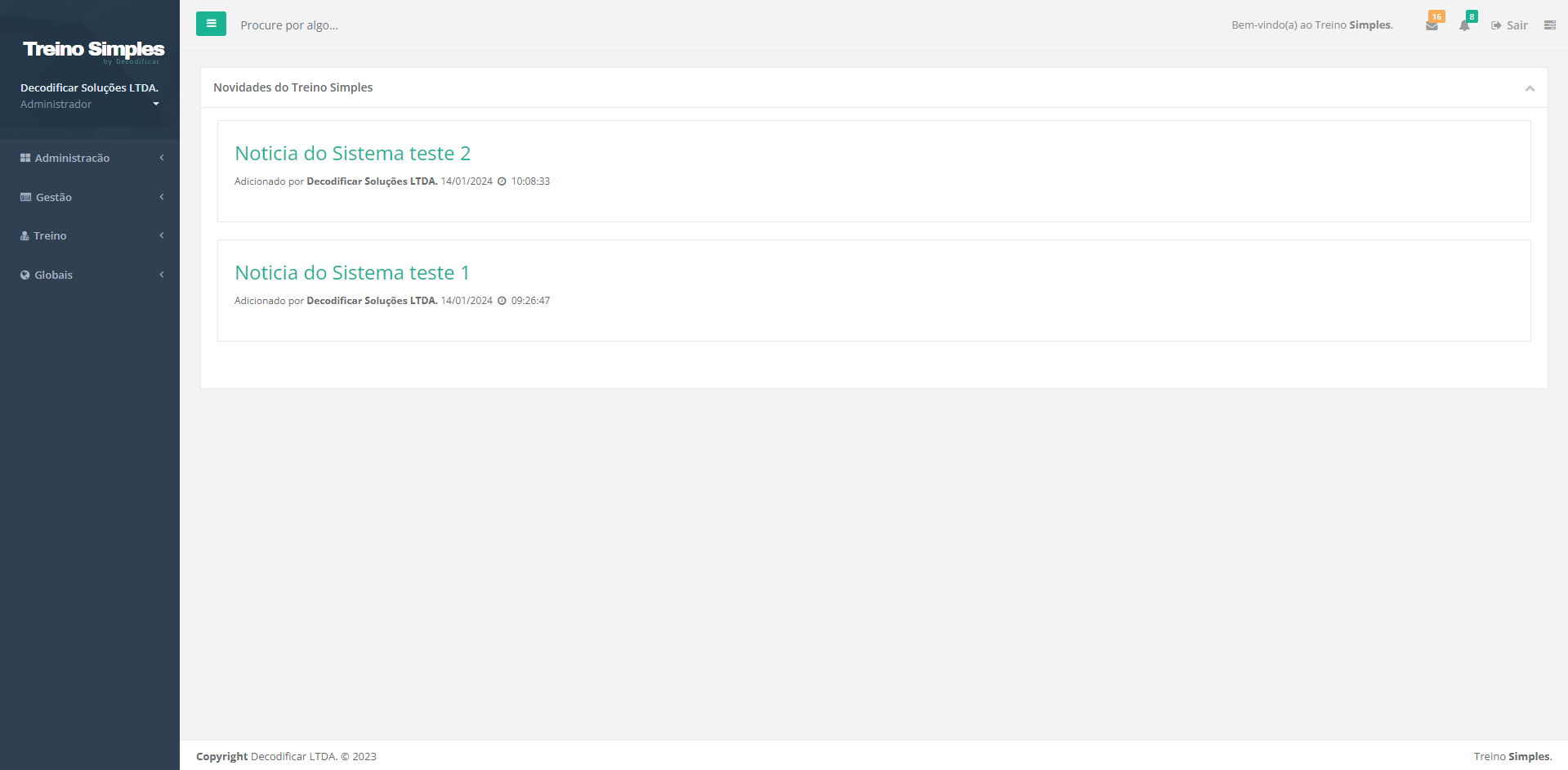Open Noticia do Sistema teste 2 link
The width and height of the screenshot is (1568, 770).
pyautogui.click(x=352, y=153)
